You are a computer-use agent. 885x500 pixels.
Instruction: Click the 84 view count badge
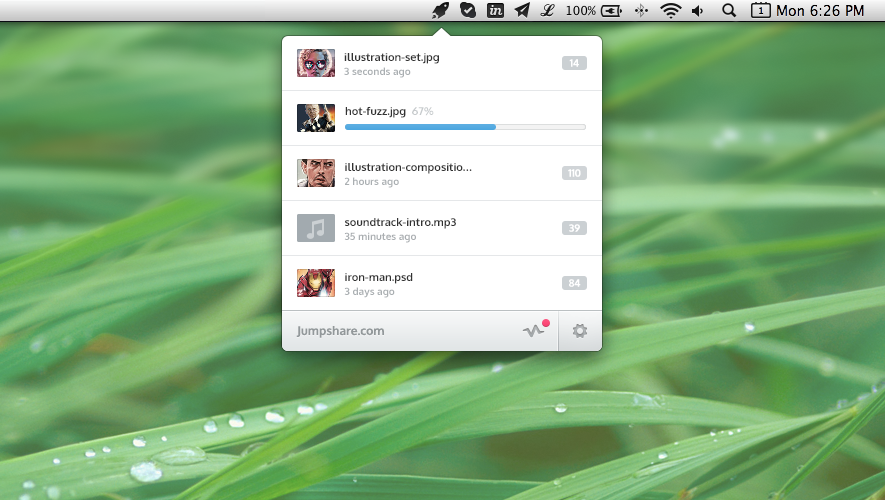[x=574, y=283]
